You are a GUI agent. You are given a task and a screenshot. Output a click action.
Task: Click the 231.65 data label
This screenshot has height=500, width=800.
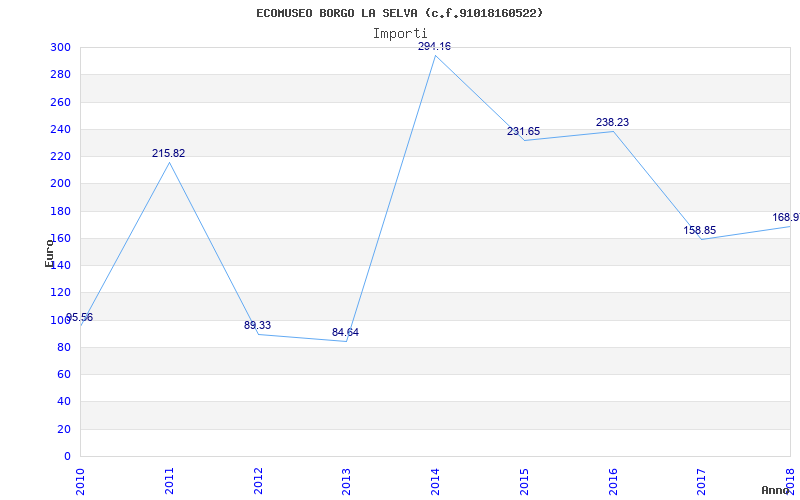tap(523, 132)
